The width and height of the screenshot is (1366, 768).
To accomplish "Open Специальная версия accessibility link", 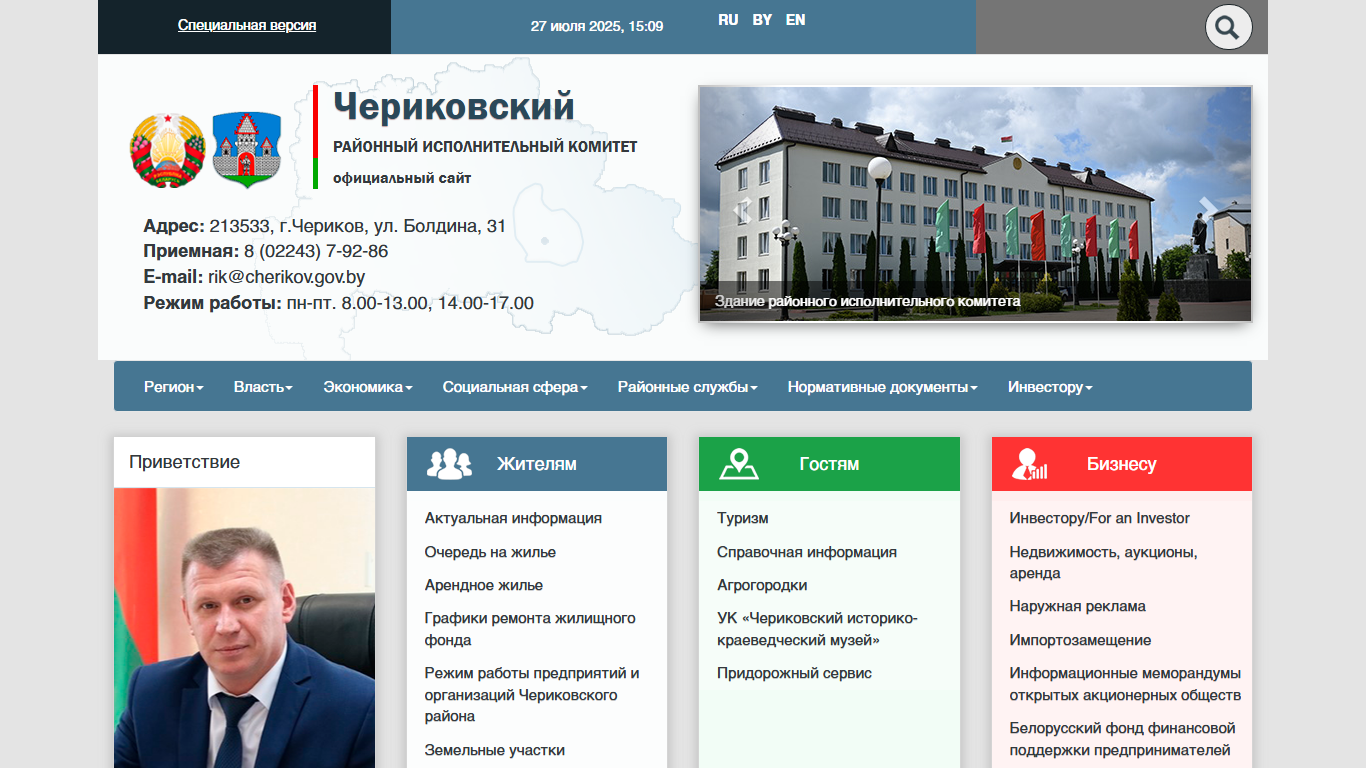I will [x=247, y=25].
